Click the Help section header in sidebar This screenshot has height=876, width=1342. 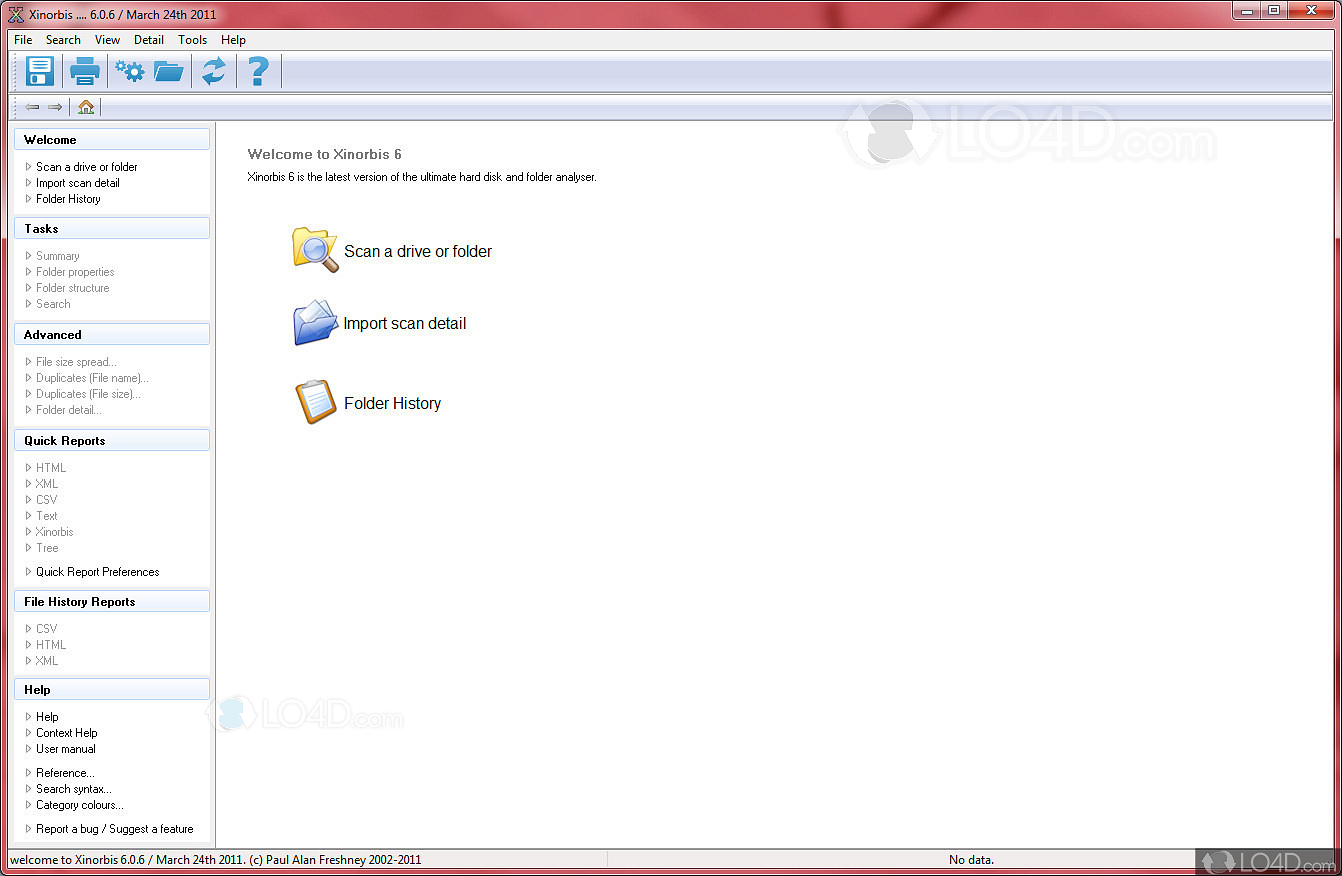(x=112, y=690)
